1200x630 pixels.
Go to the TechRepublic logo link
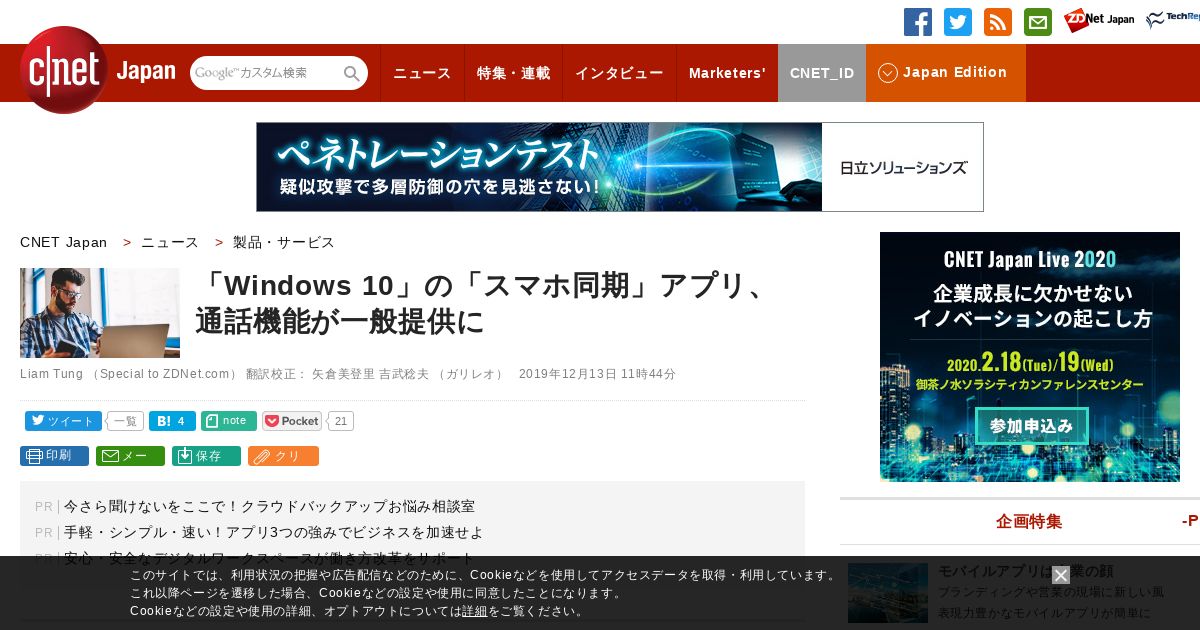pos(1173,20)
